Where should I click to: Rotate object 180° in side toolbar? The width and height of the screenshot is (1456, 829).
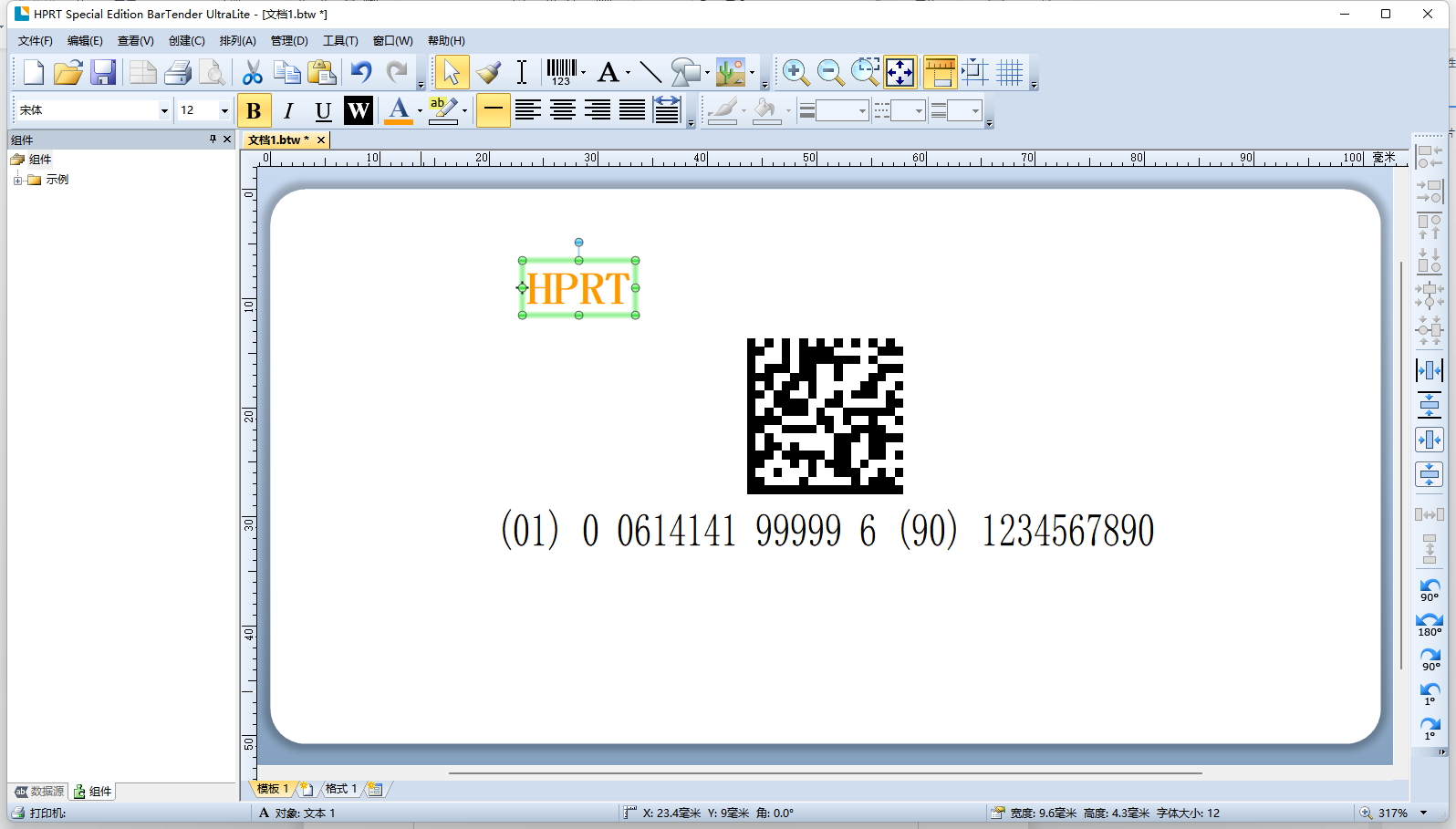coord(1430,625)
